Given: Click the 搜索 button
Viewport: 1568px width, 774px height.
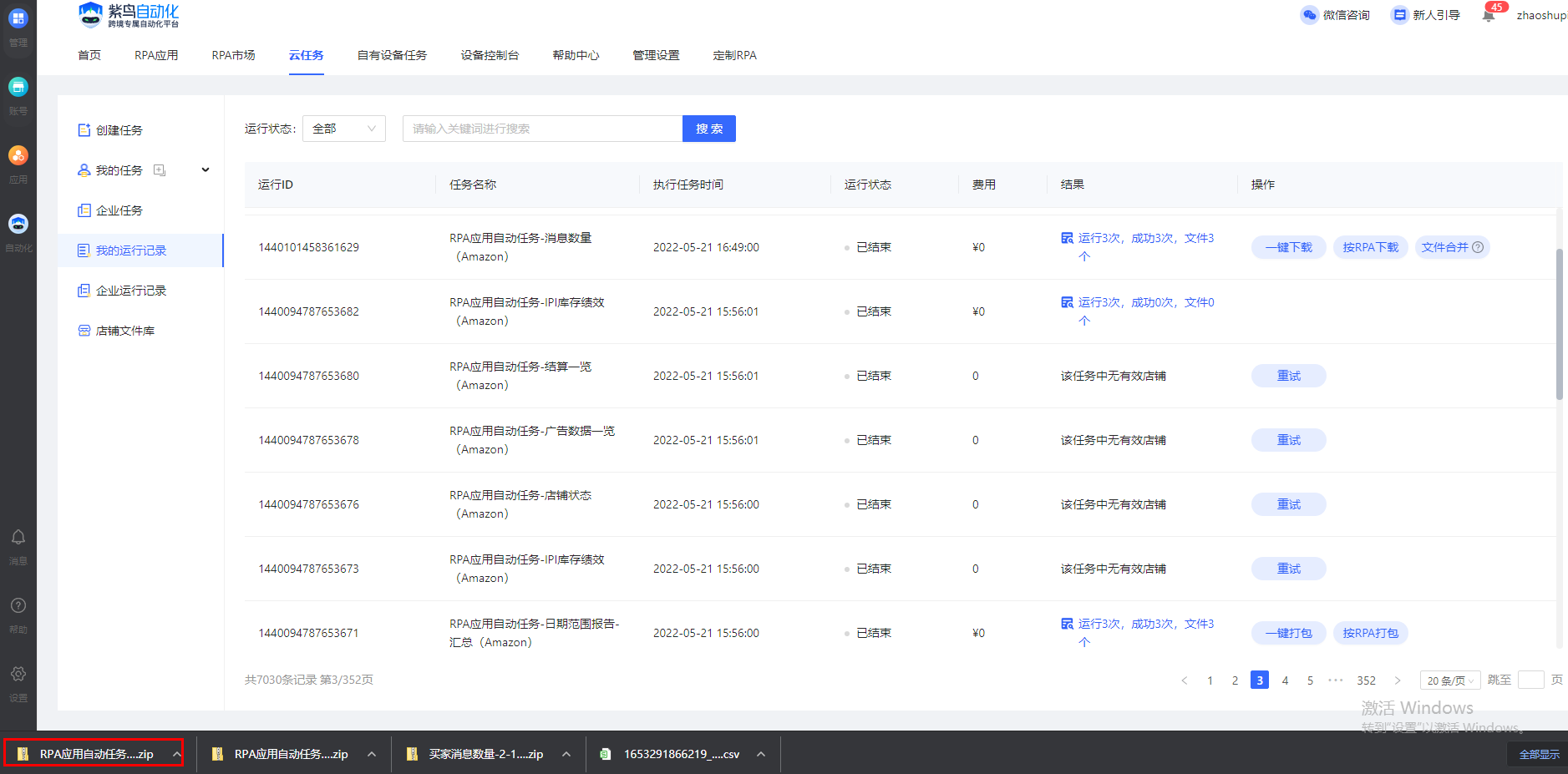Looking at the screenshot, I should pos(709,129).
